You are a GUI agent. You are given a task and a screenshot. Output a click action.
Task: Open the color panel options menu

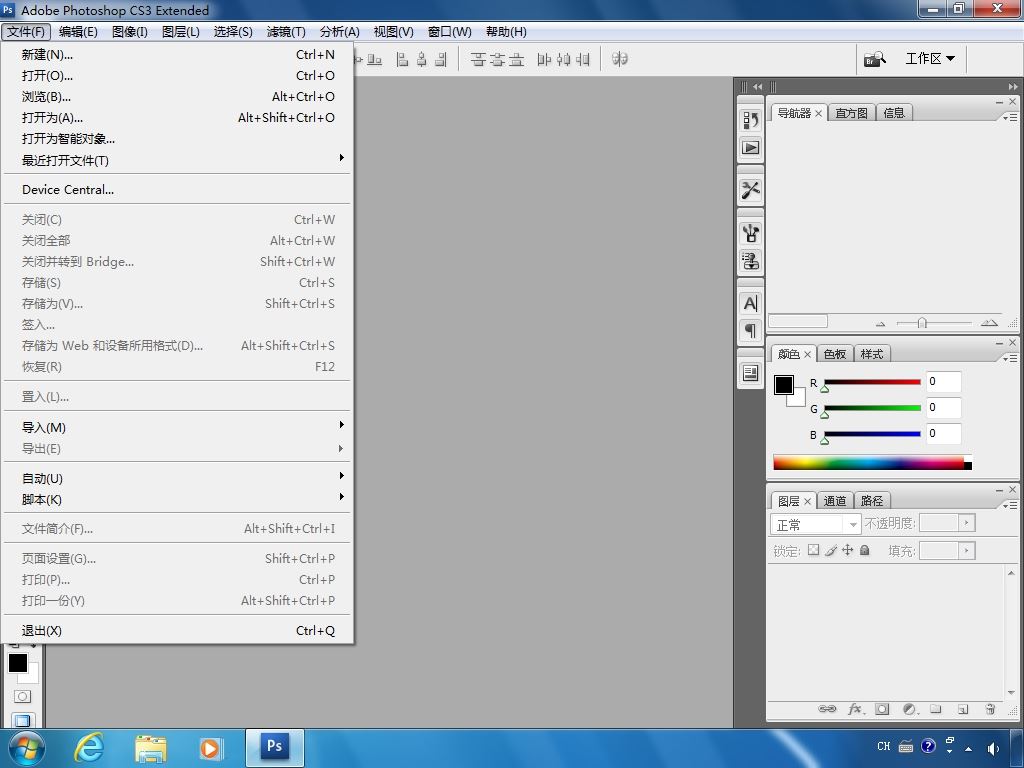pyautogui.click(x=1010, y=359)
